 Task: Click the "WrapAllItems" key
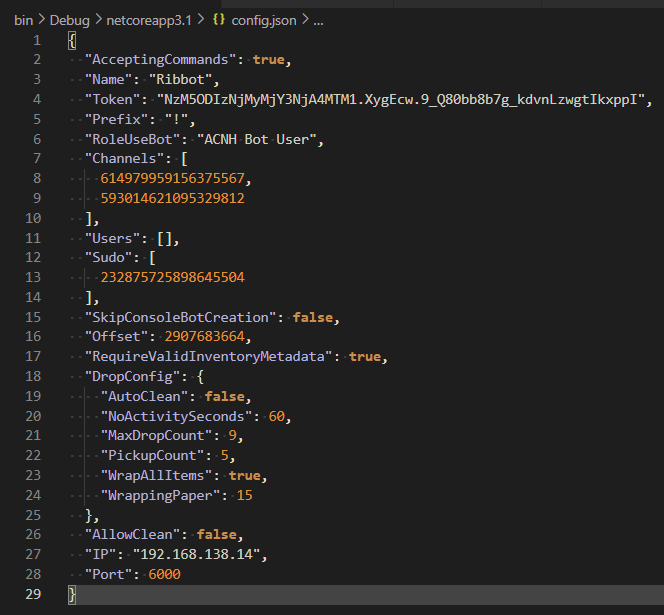tap(156, 476)
